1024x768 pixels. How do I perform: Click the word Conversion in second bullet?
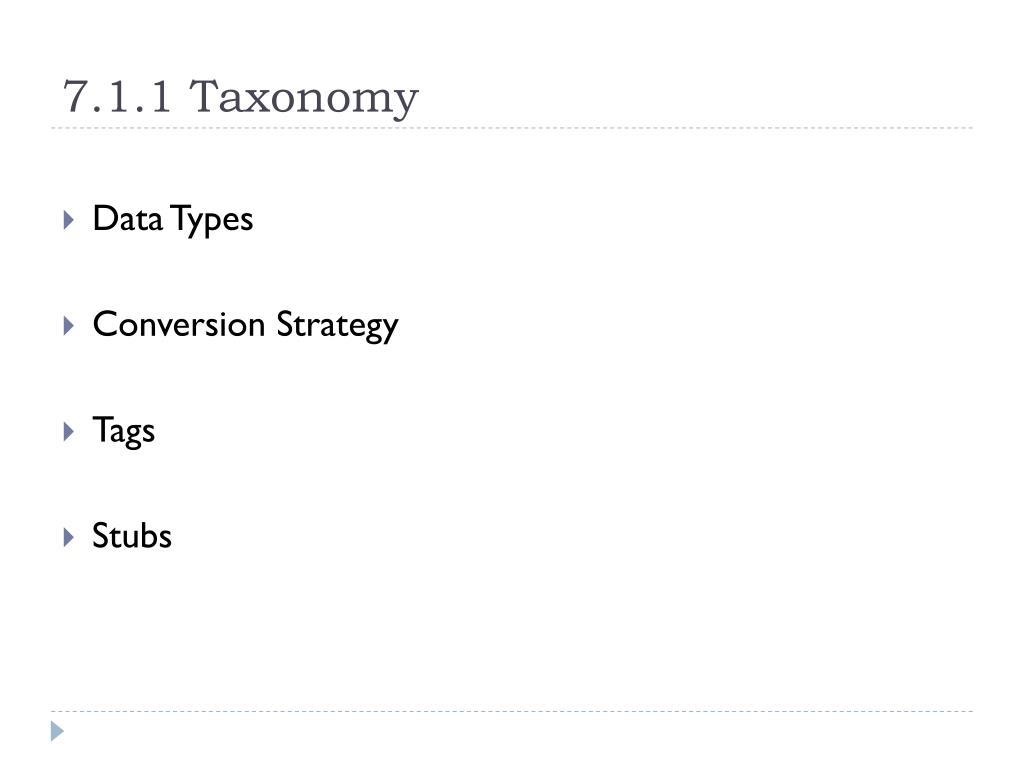[x=178, y=325]
